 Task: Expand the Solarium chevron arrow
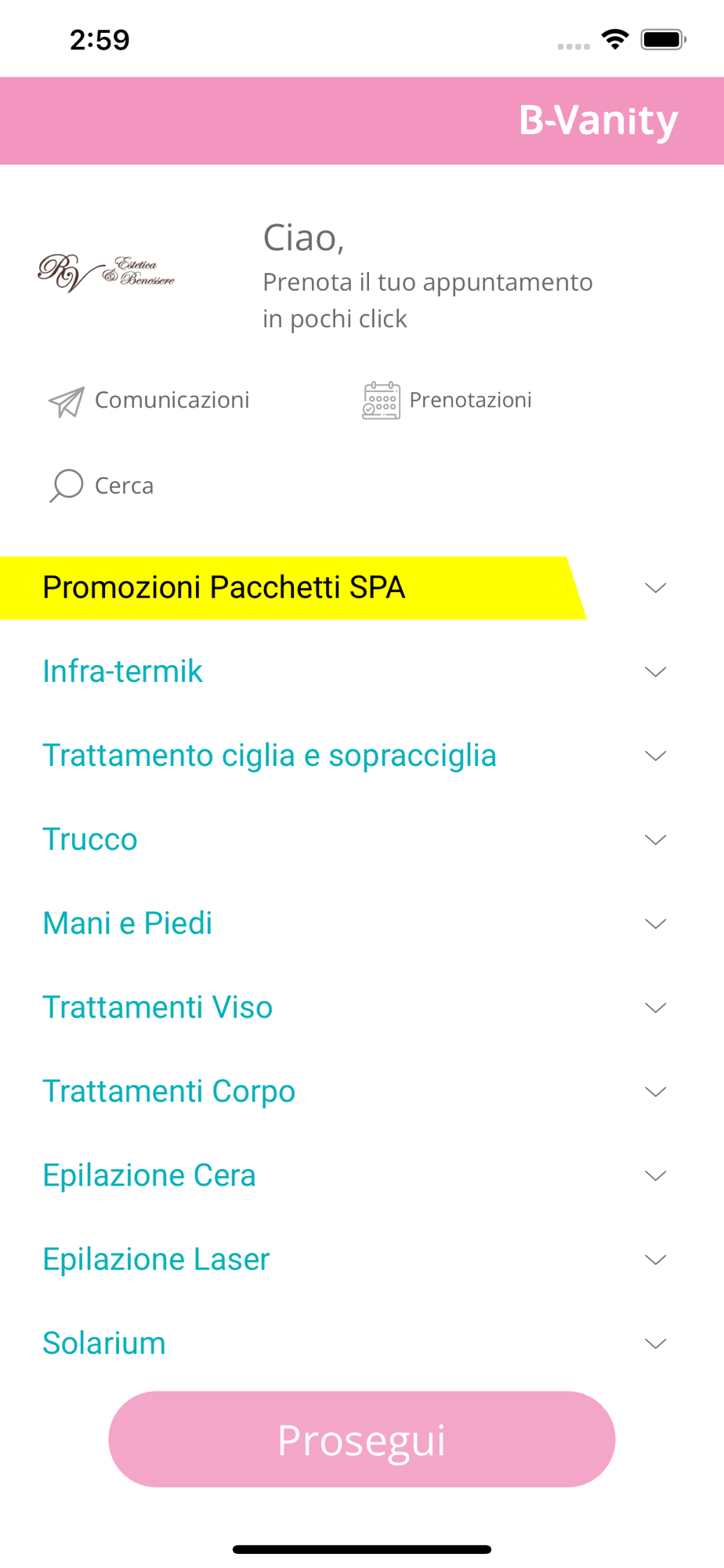(655, 1344)
